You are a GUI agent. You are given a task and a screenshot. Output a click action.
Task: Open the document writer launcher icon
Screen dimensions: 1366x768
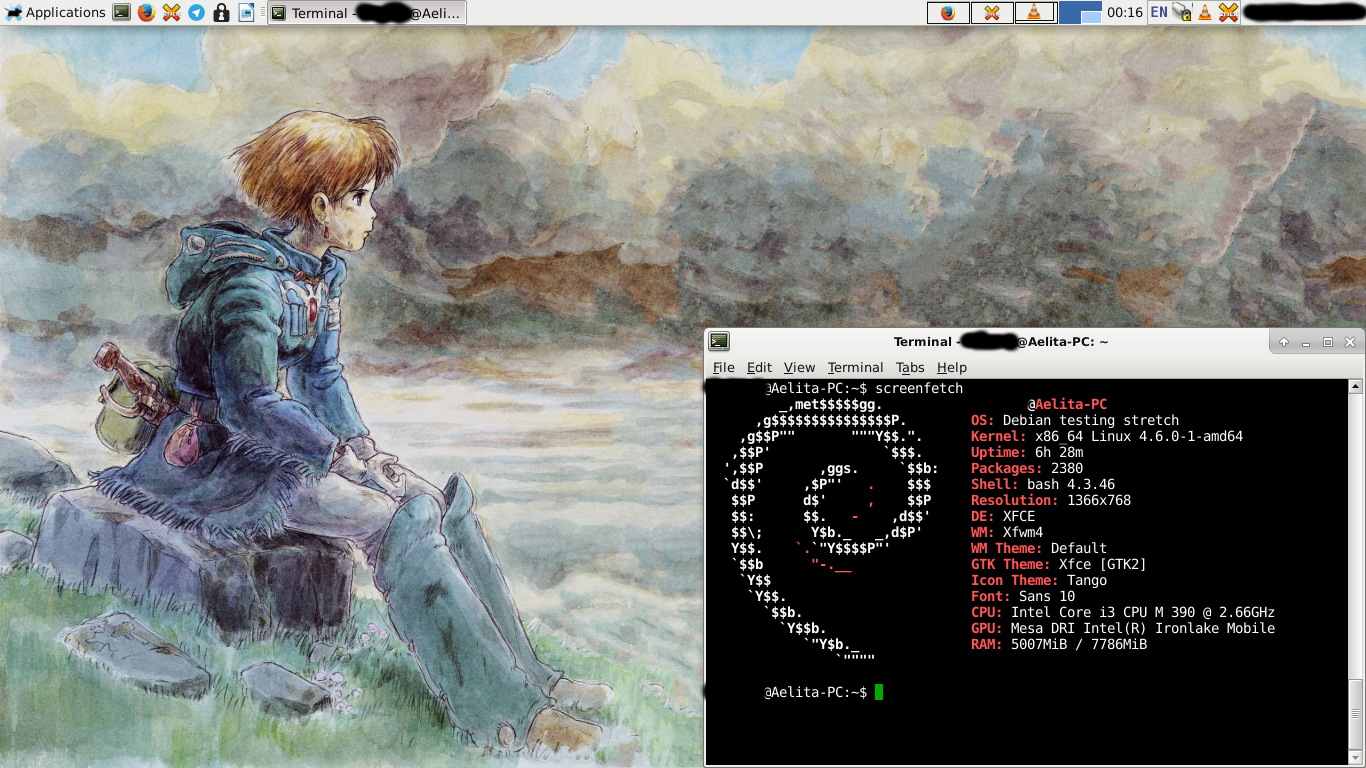click(x=246, y=13)
